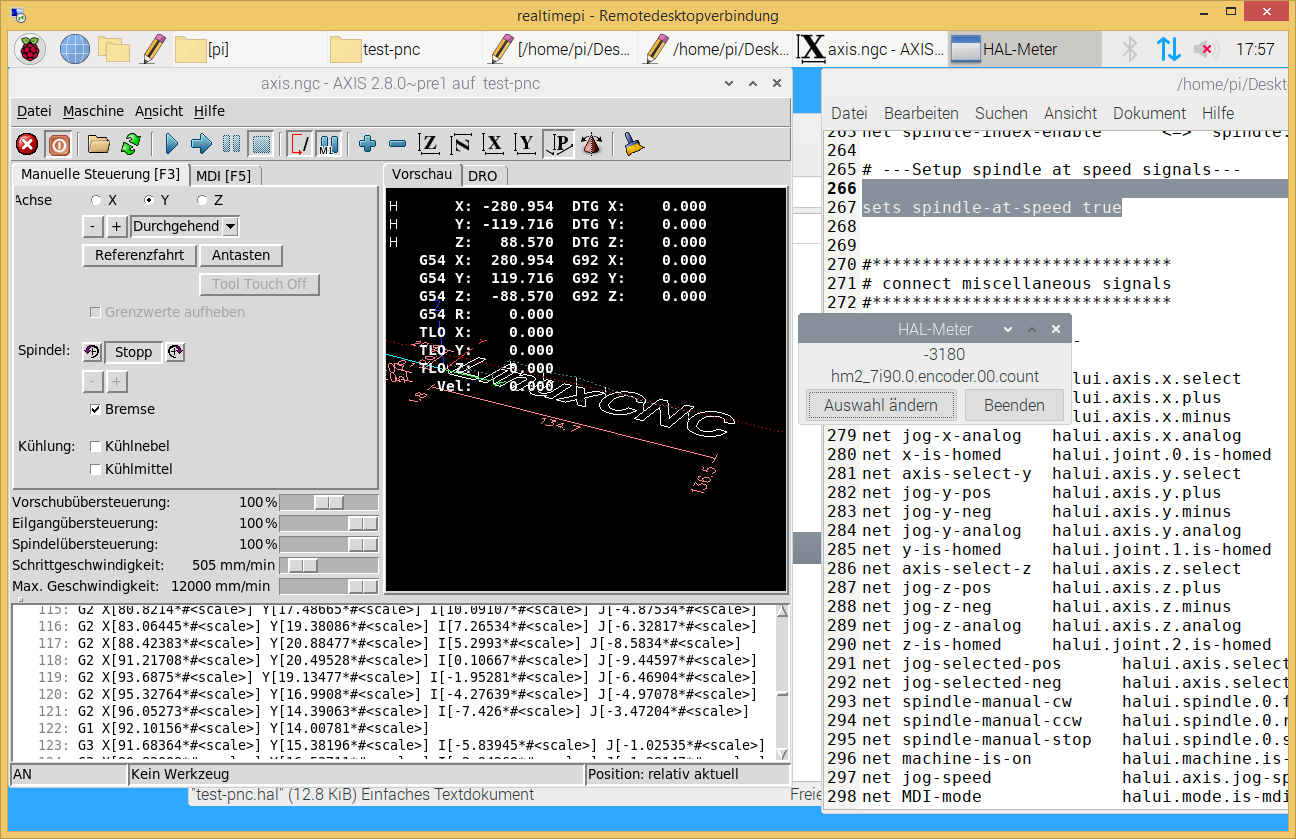Screen dimensions: 1296x839
Task: Toggle the emergency stop button
Action: (x=27, y=144)
